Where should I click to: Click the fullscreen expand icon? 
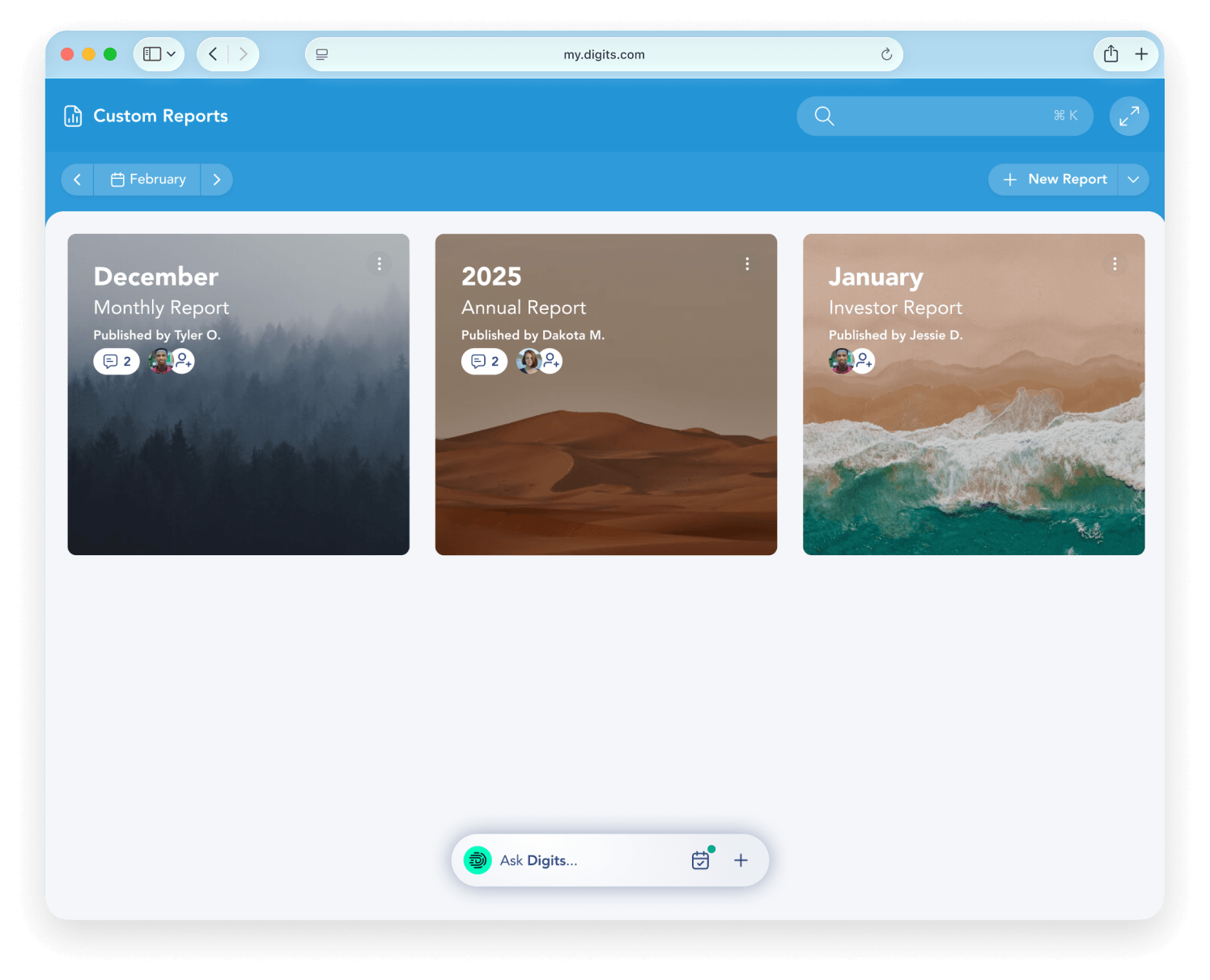coord(1129,116)
